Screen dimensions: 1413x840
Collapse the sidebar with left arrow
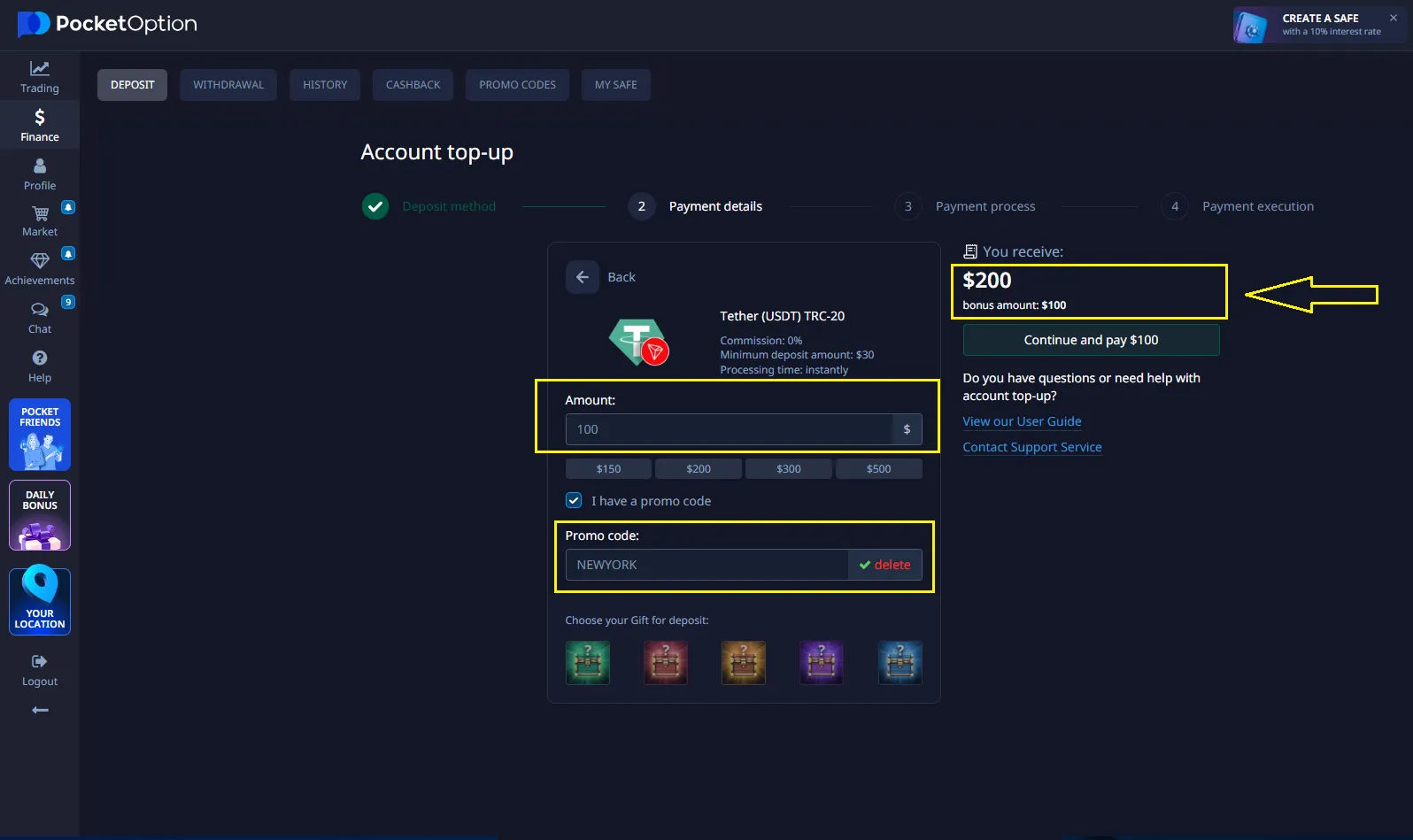[40, 710]
